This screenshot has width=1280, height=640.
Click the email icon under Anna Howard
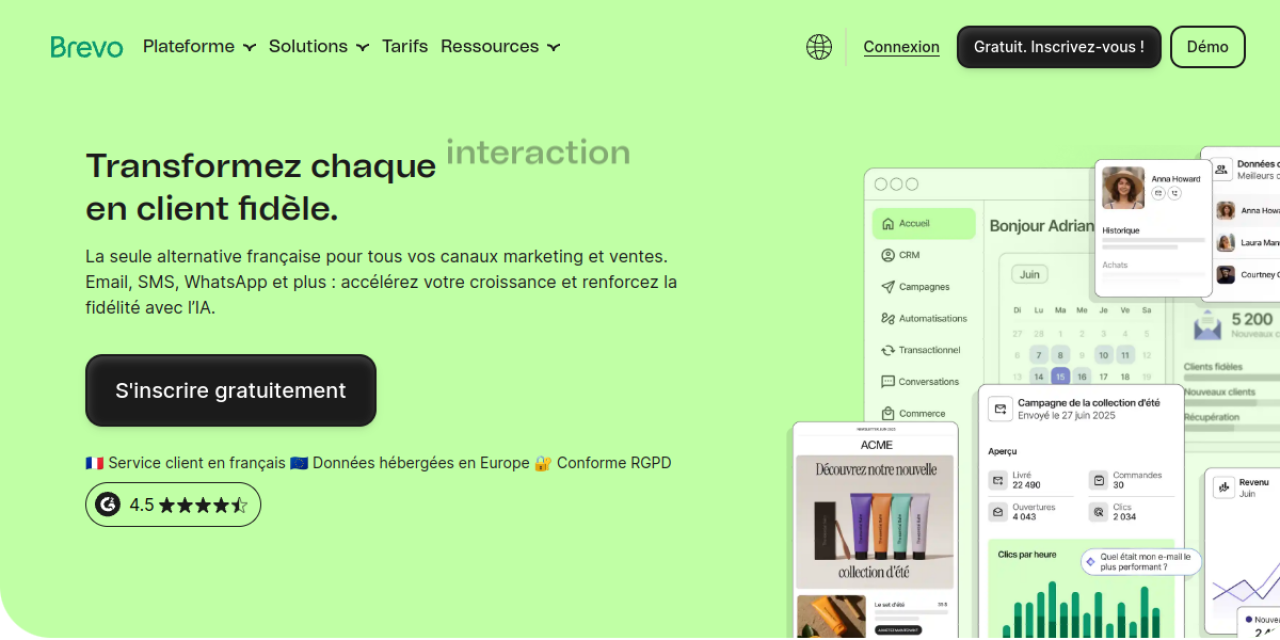1158,193
